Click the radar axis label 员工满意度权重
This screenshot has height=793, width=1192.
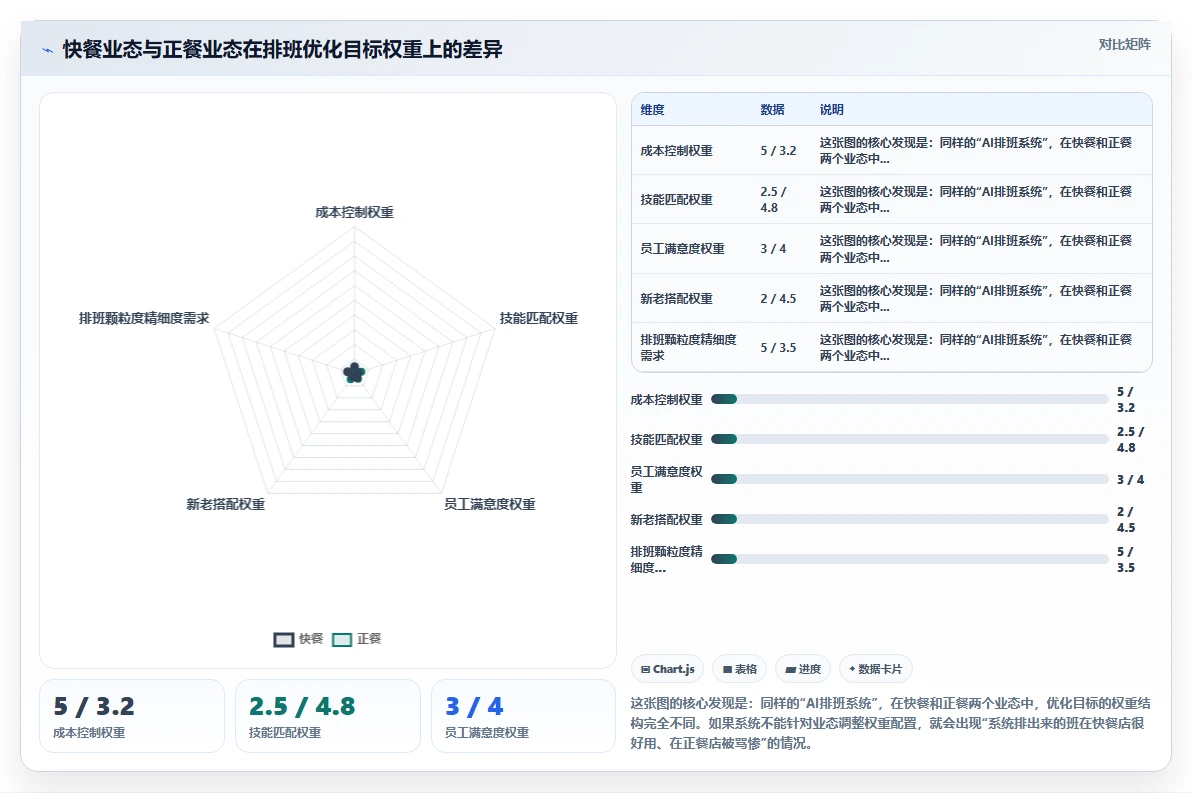490,504
